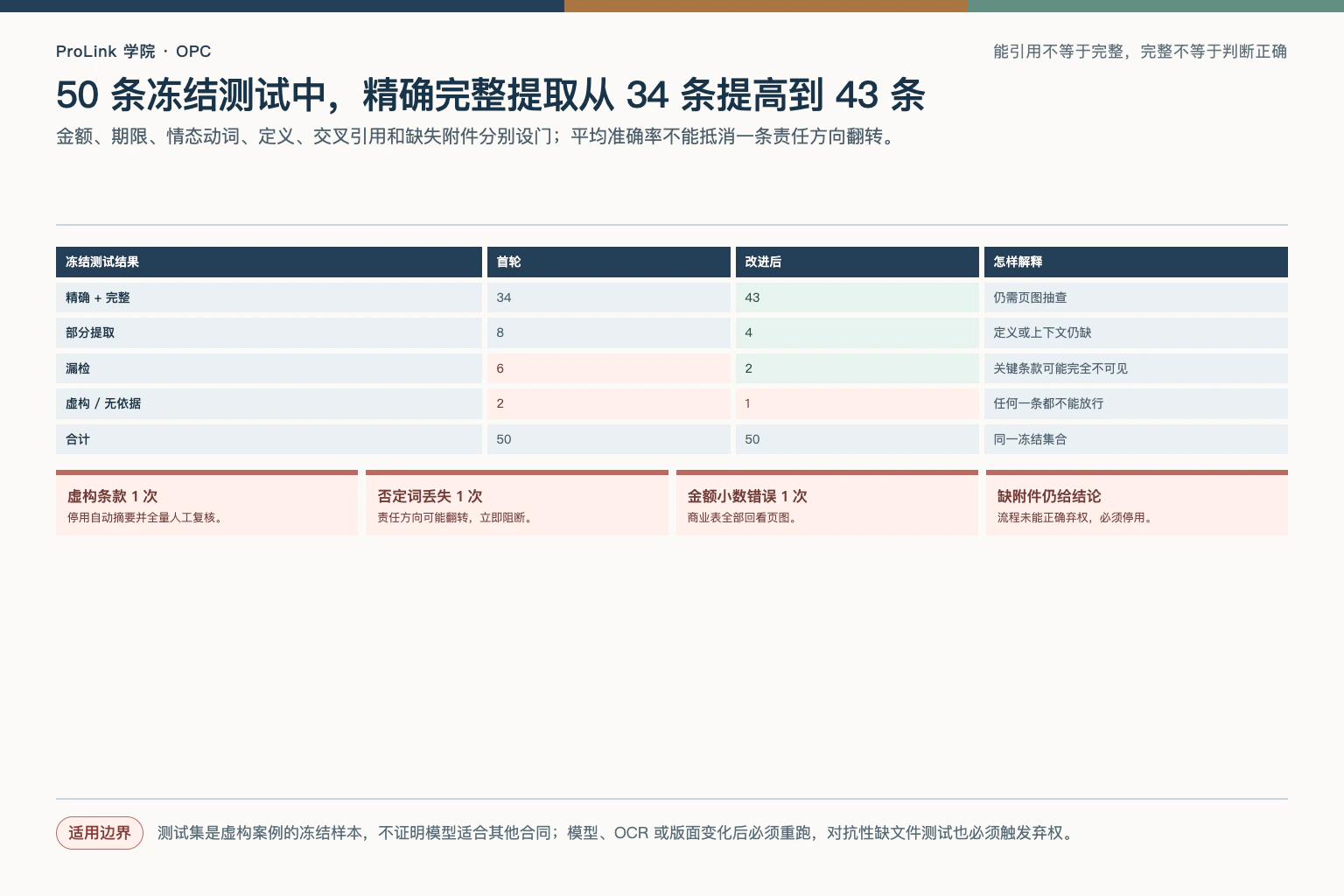Select the tagline "能引用不等于完整，完整不等于判断正确"
This screenshot has width=1344, height=896.
tap(1140, 52)
